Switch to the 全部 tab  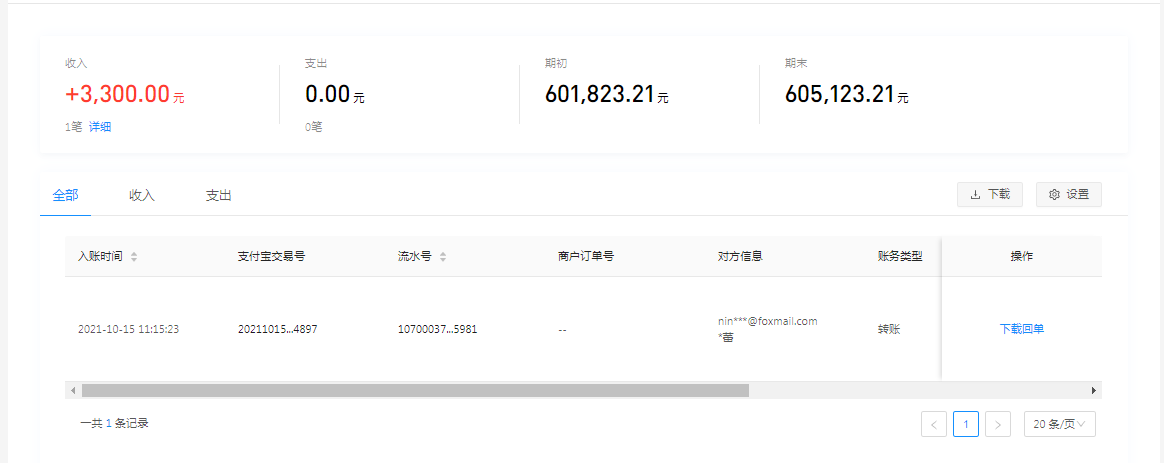click(x=65, y=196)
